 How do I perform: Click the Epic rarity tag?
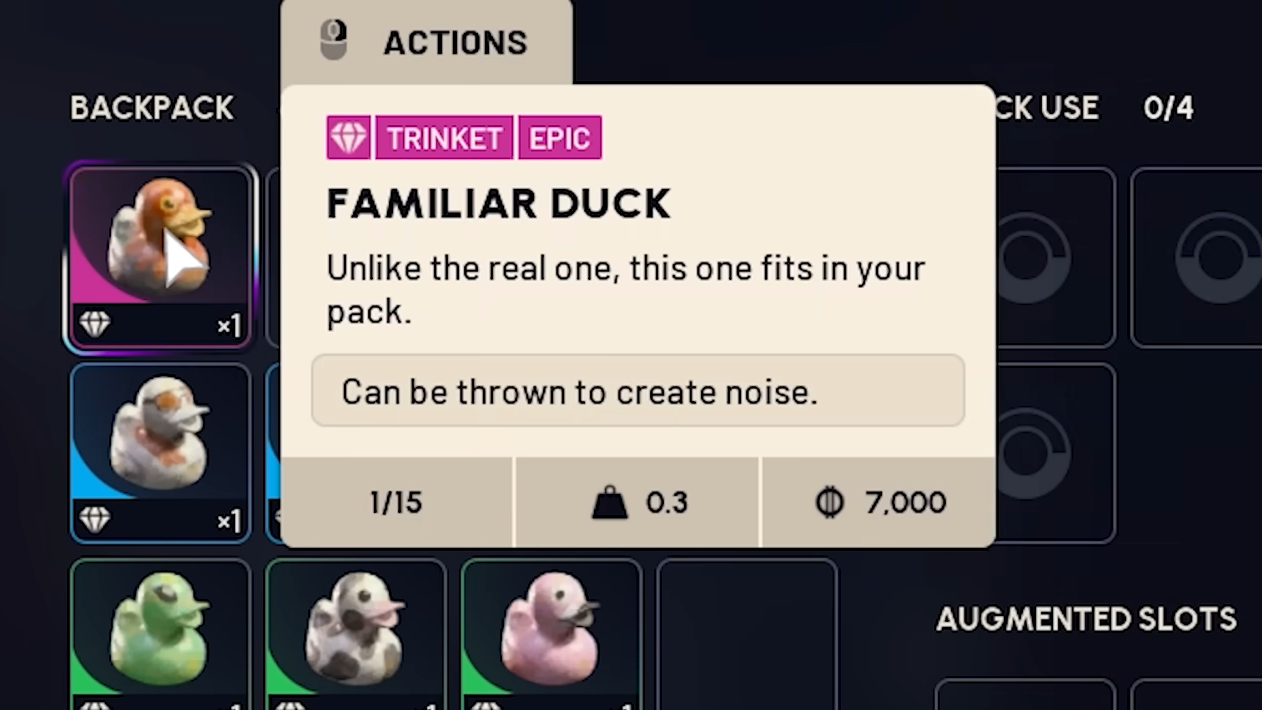point(560,138)
